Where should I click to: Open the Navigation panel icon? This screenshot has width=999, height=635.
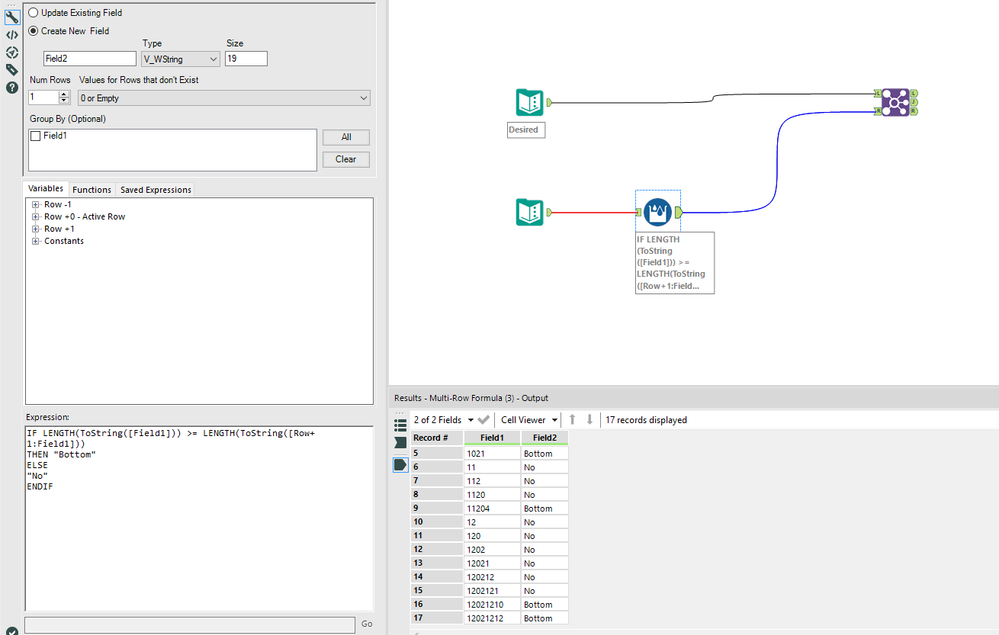[x=12, y=52]
